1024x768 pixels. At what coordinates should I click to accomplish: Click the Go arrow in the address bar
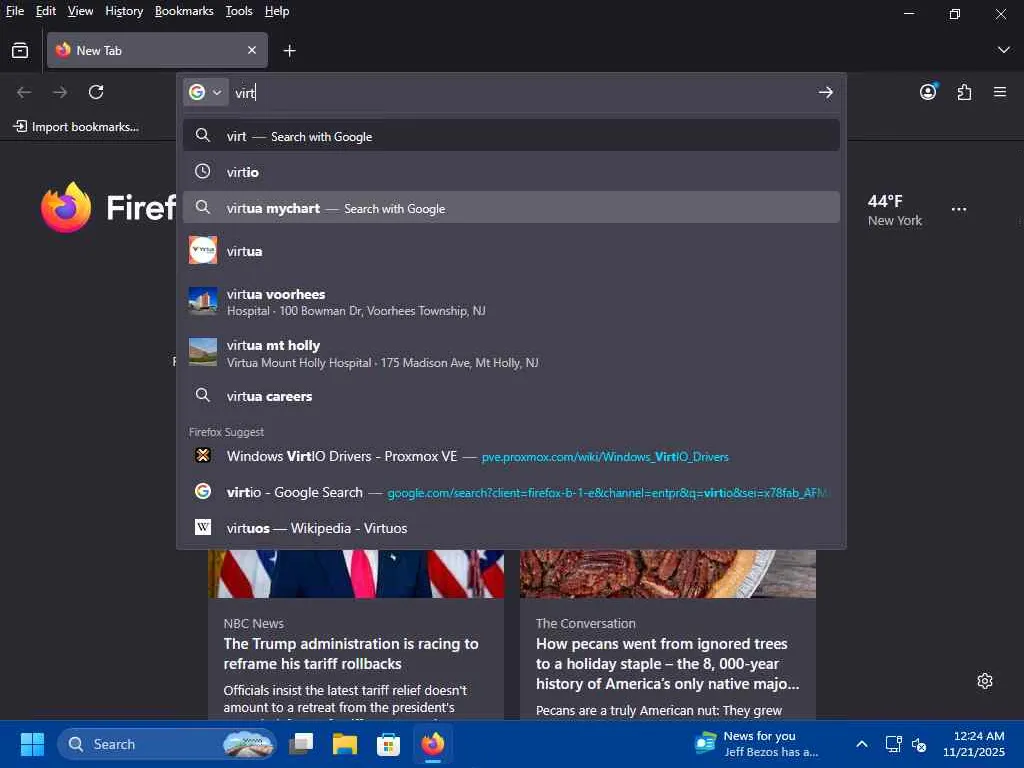click(825, 92)
